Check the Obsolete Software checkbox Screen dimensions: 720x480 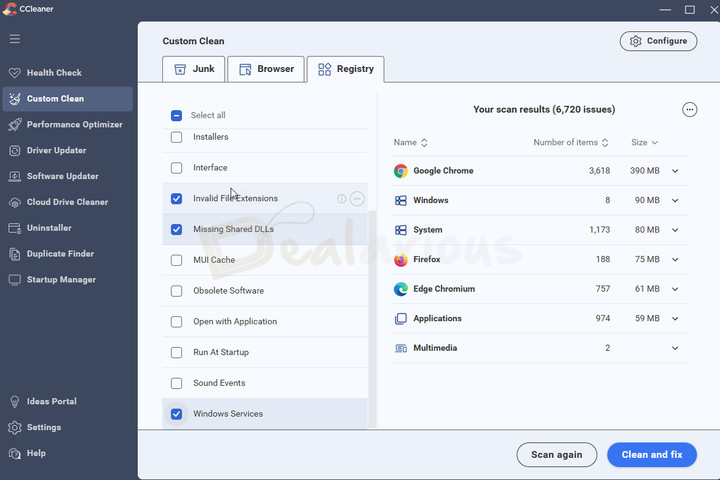(x=176, y=291)
